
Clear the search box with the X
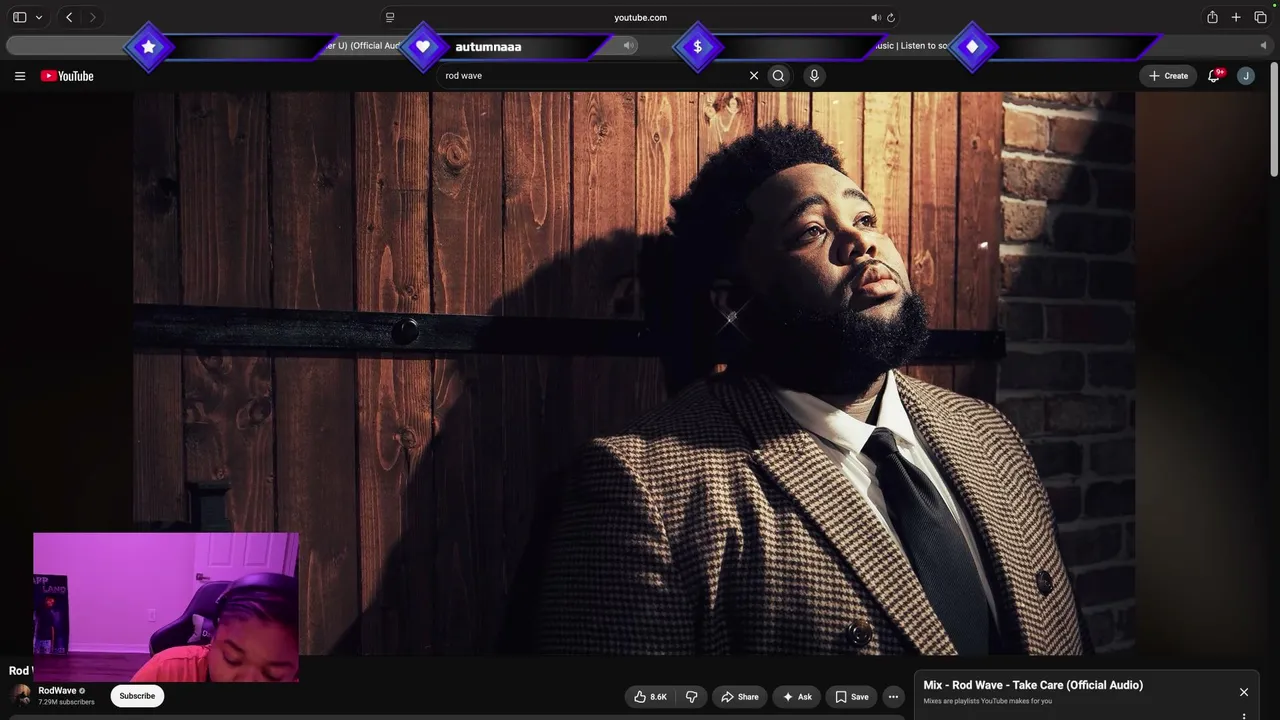(x=754, y=76)
